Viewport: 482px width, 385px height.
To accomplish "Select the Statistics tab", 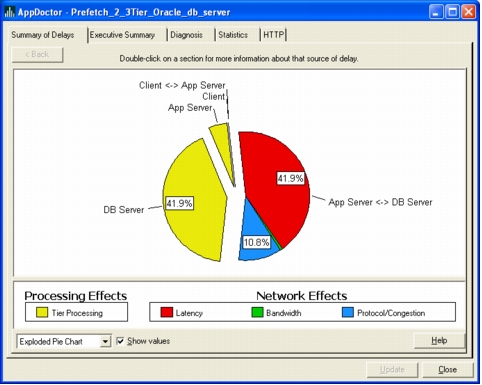I will pyautogui.click(x=233, y=35).
